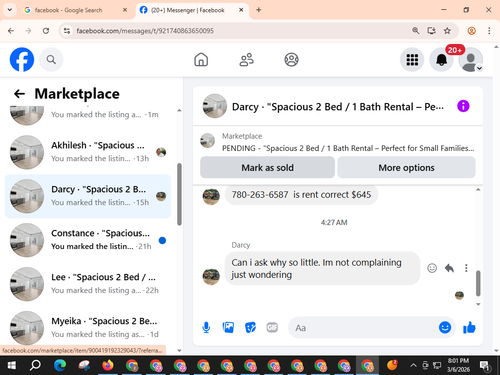Open a new browser tab
500x375 pixels.
(259, 10)
